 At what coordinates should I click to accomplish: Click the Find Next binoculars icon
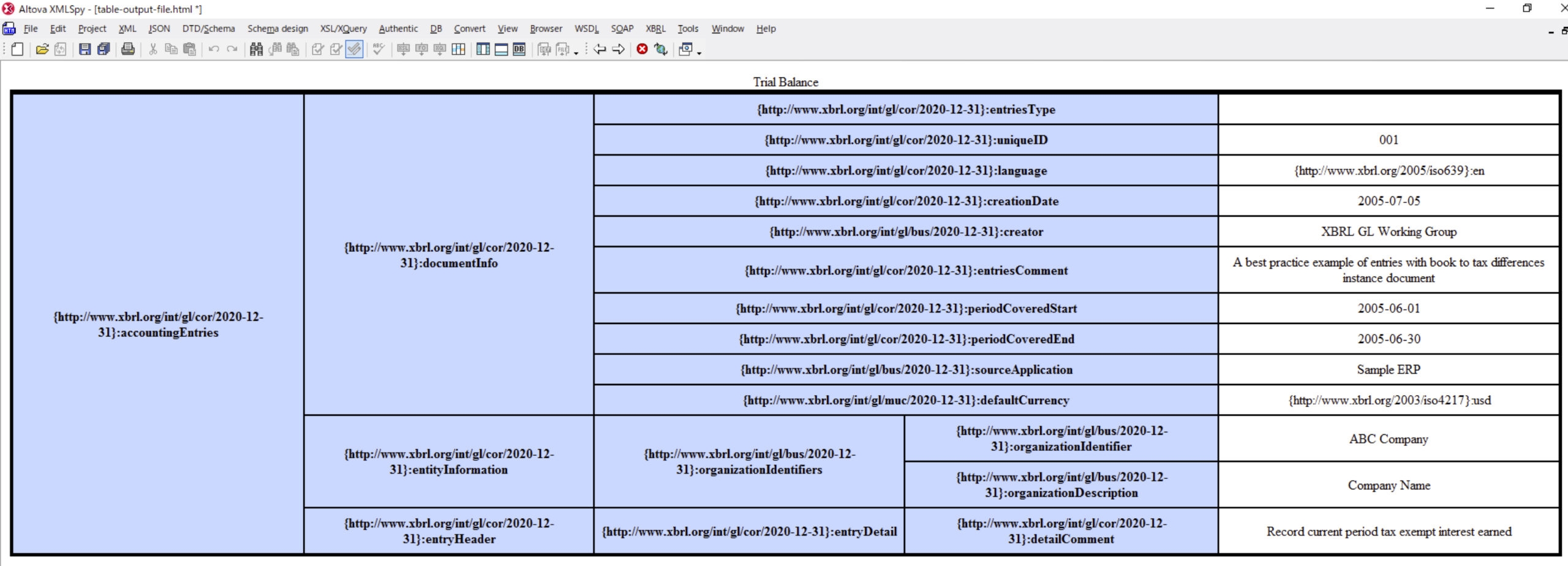[x=275, y=49]
